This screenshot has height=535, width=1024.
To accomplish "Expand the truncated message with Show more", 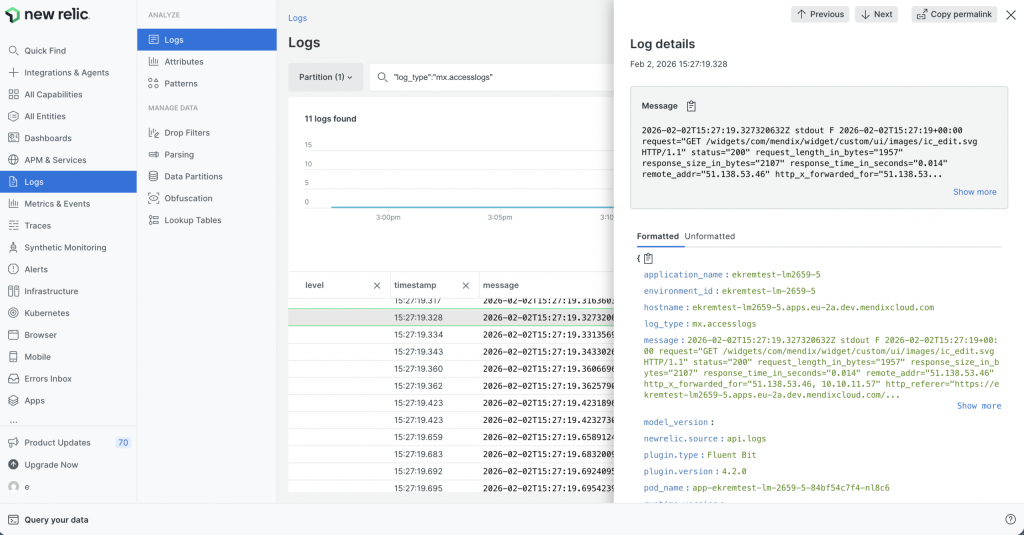I will (x=974, y=192).
